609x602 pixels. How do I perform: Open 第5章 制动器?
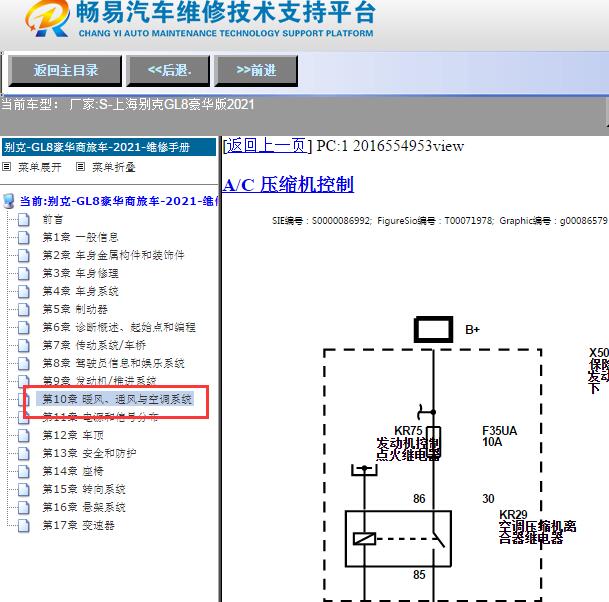point(75,310)
